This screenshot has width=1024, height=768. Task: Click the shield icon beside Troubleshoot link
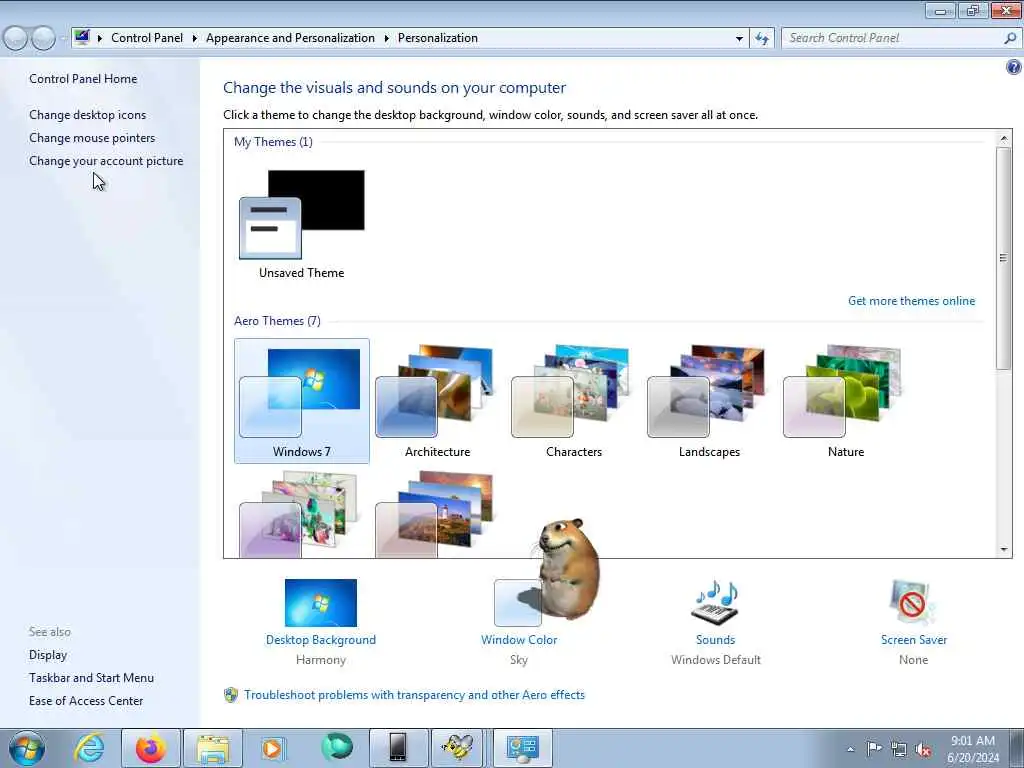click(x=231, y=695)
